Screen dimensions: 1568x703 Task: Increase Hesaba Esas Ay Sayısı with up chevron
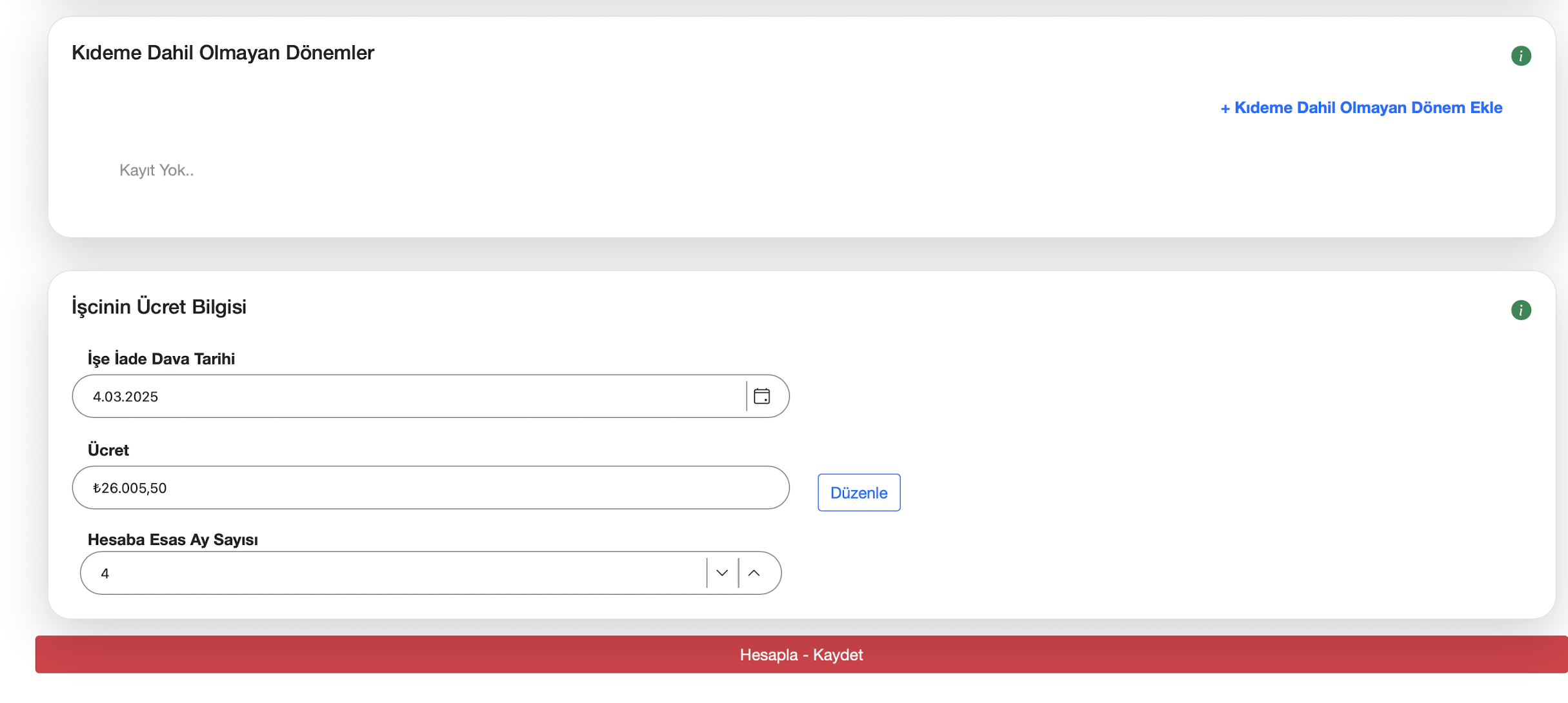(x=754, y=573)
